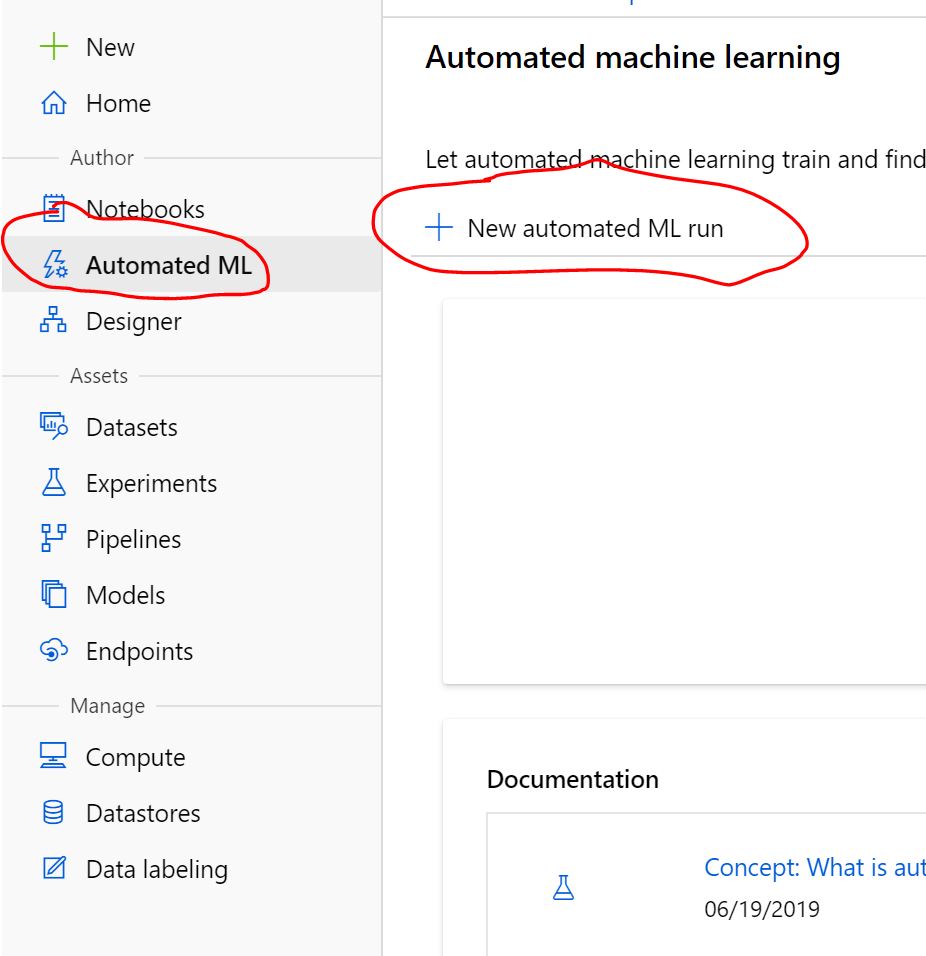Open 'Concept: What is aut...' documentation link
The height and width of the screenshot is (956, 926).
click(815, 867)
